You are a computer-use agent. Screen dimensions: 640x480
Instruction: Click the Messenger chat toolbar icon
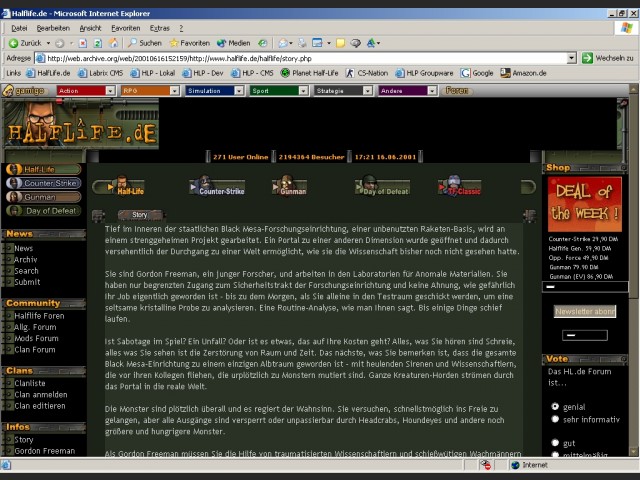tap(356, 43)
